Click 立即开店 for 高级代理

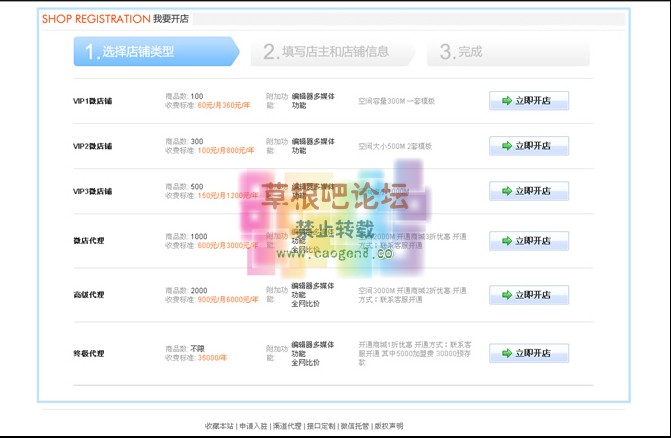click(x=528, y=295)
